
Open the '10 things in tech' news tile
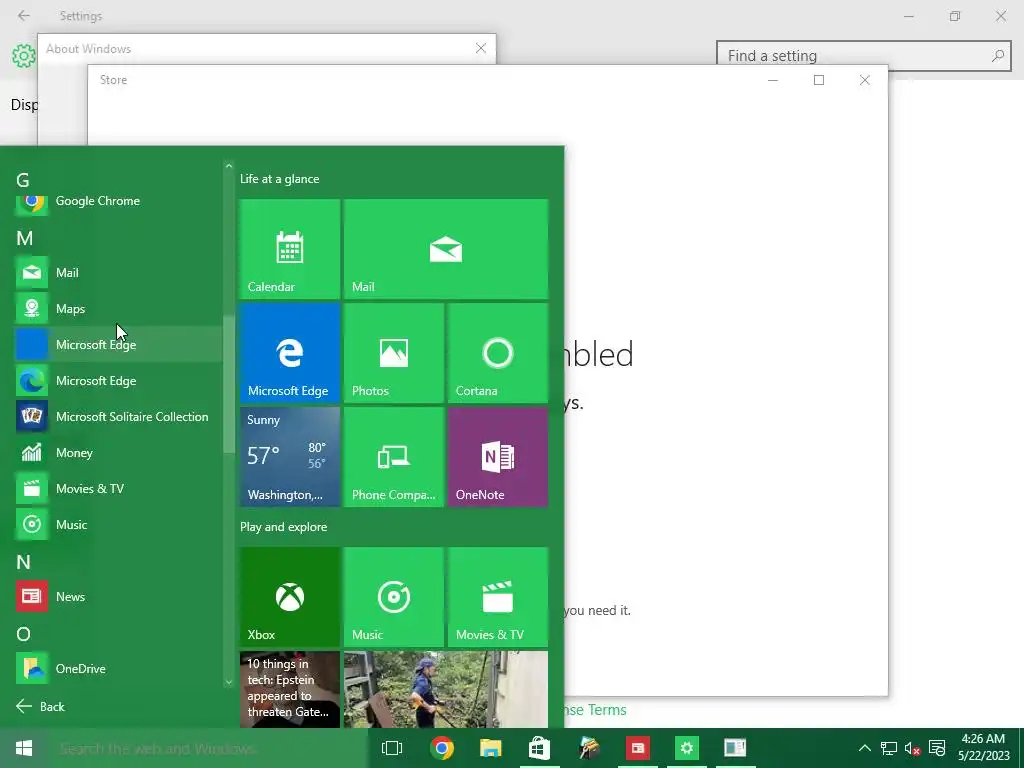[x=290, y=690]
